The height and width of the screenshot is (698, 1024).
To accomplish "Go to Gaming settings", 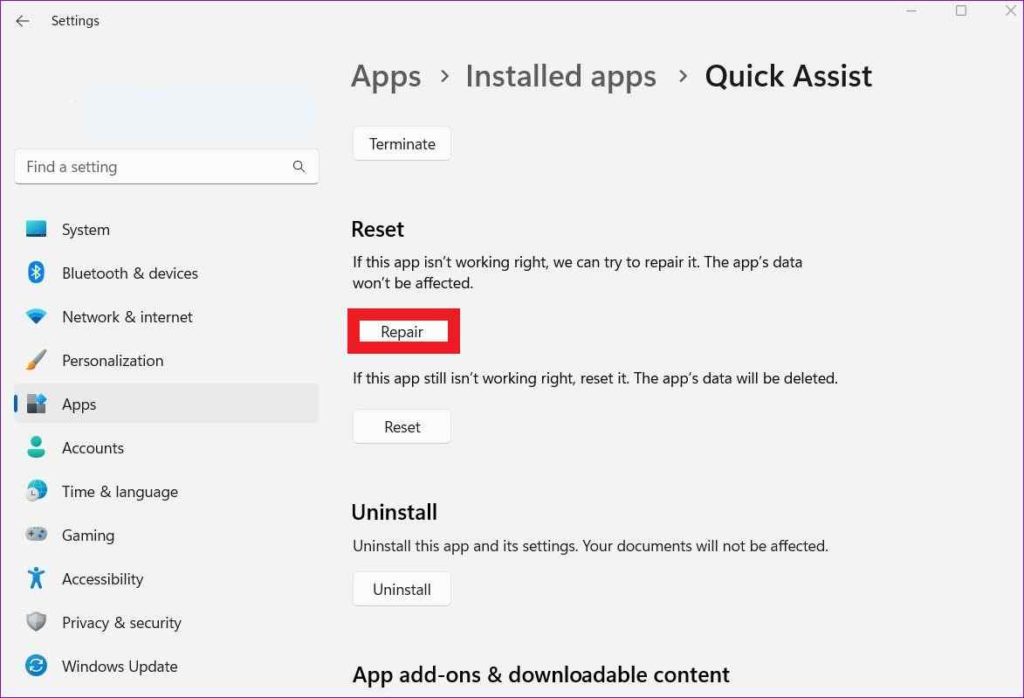I will coord(166,535).
